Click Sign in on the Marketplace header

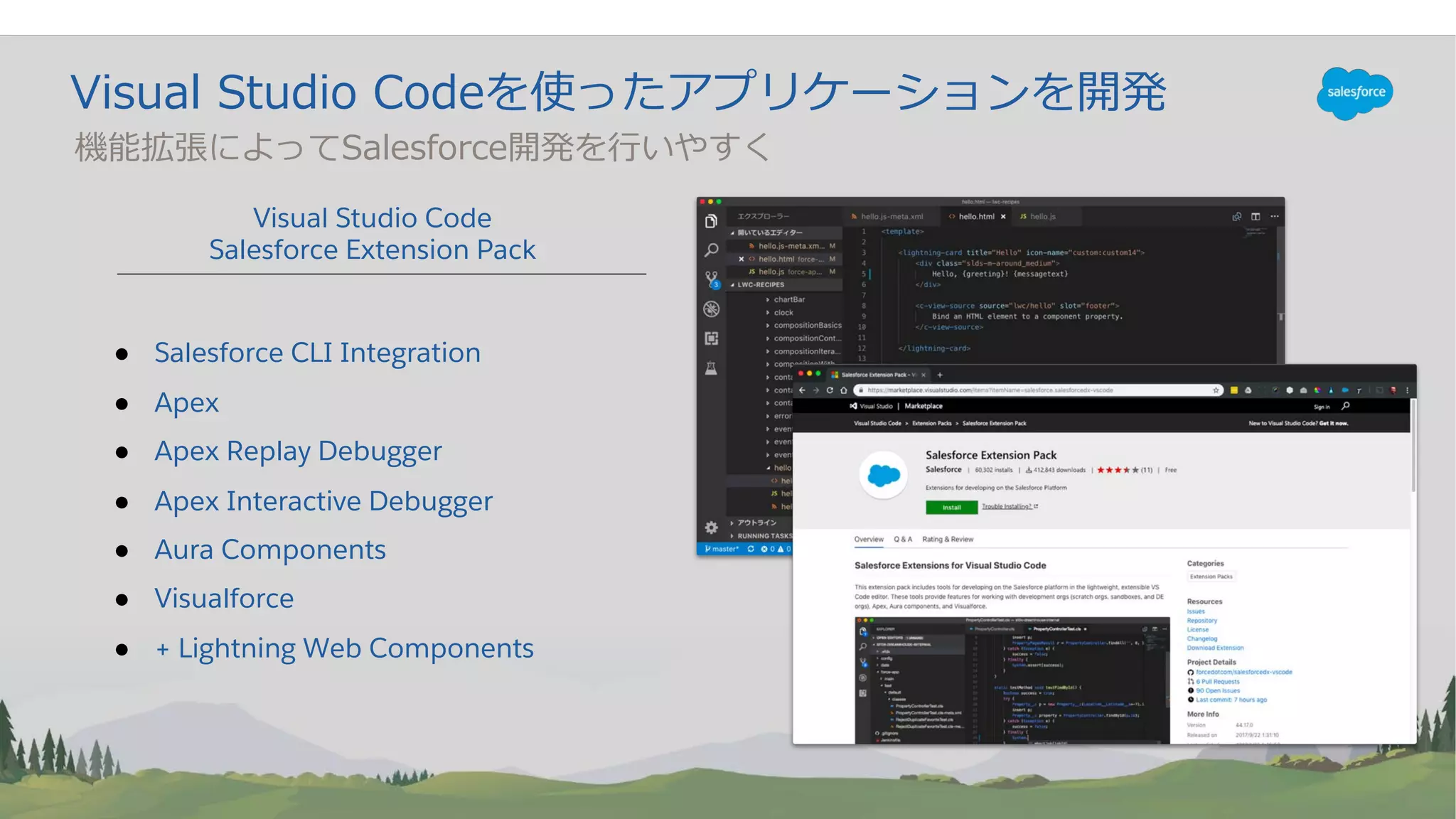[x=1322, y=407]
